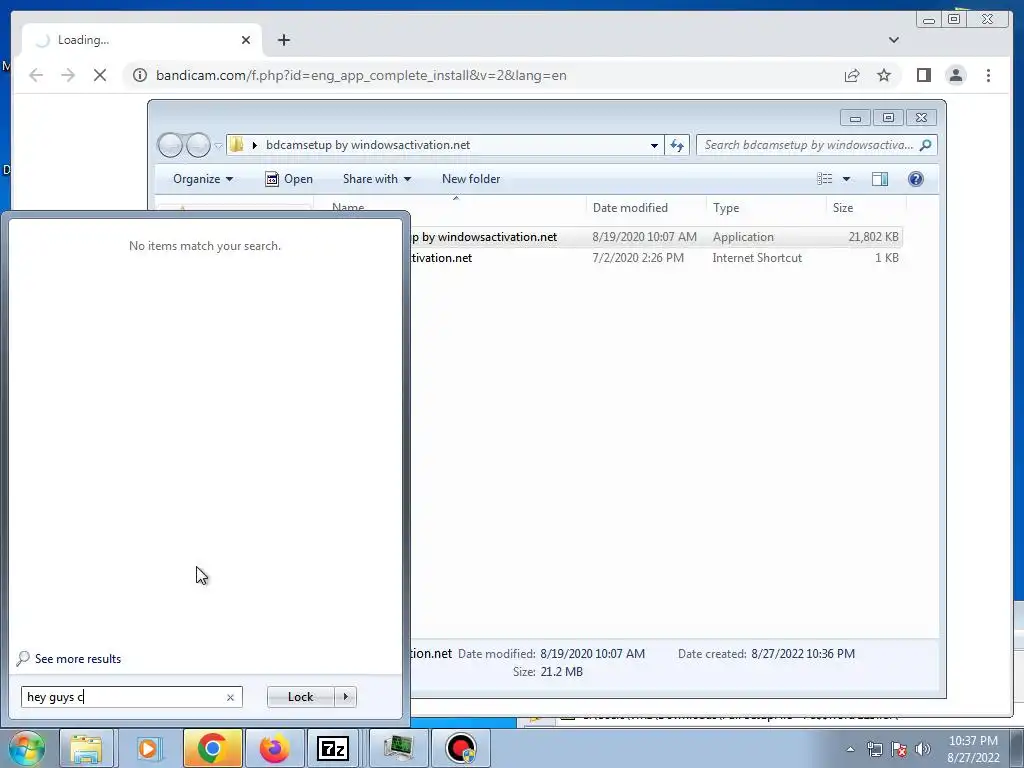Sort by the Date modified column
The image size is (1024, 768).
(x=646, y=208)
